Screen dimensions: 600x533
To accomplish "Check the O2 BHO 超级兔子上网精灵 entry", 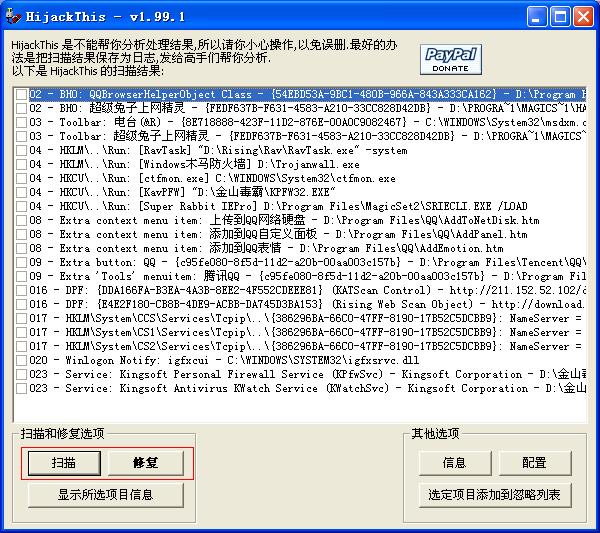I will [21, 108].
